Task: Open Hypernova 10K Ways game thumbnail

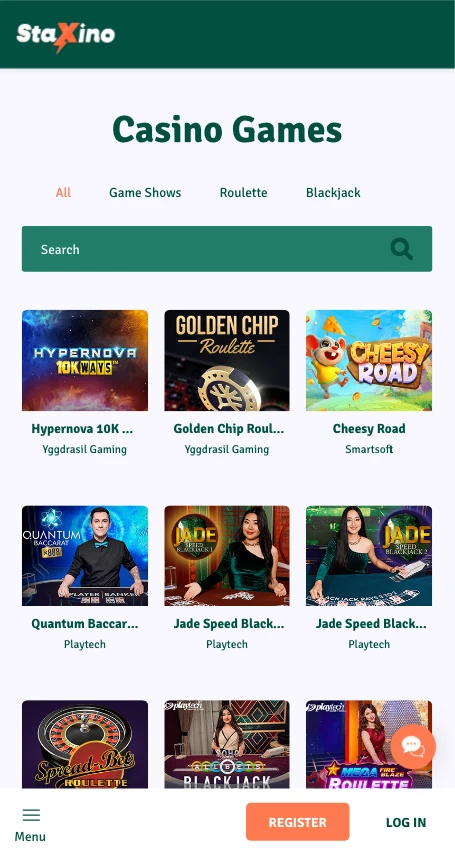Action: pyautogui.click(x=85, y=360)
